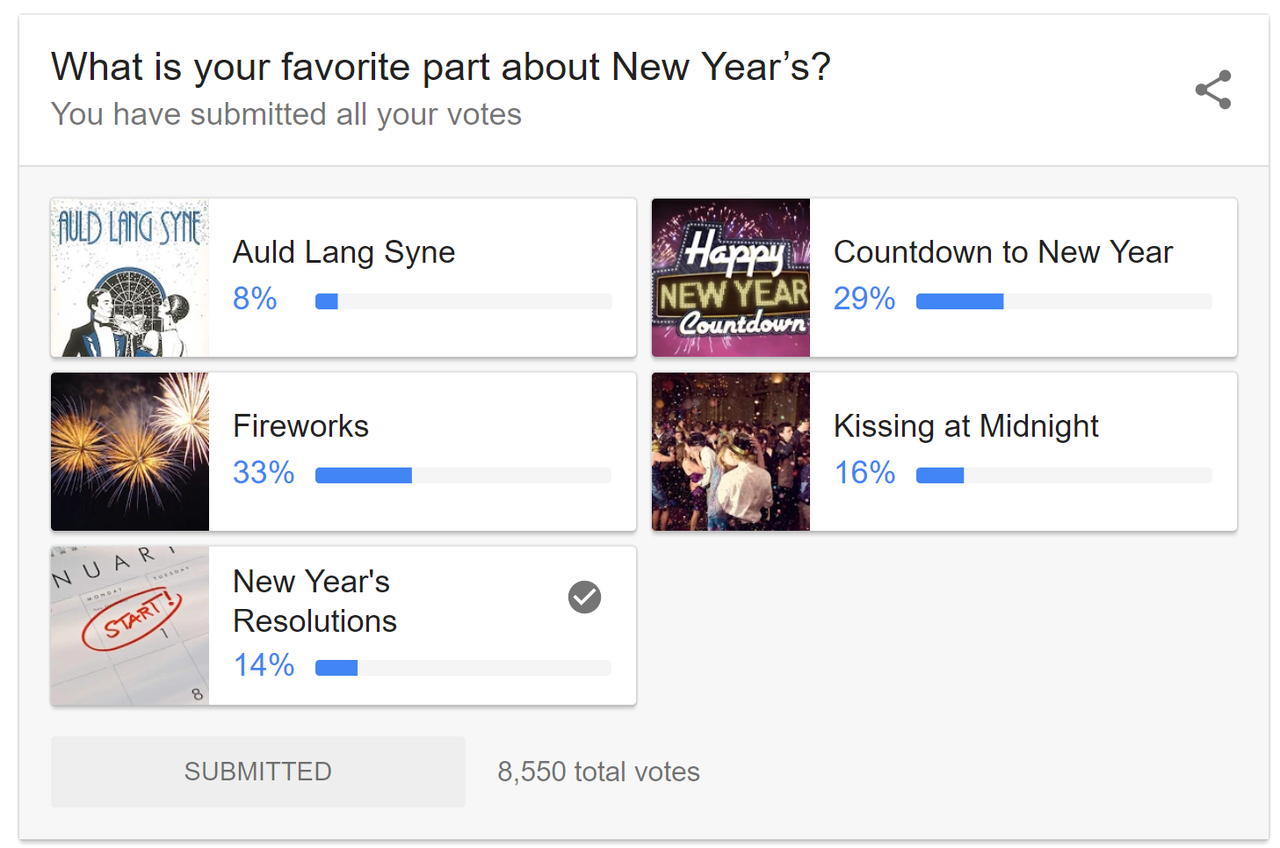Screen dimensions: 1280x848
Task: Click the 8,550 total votes text
Action: (x=599, y=772)
